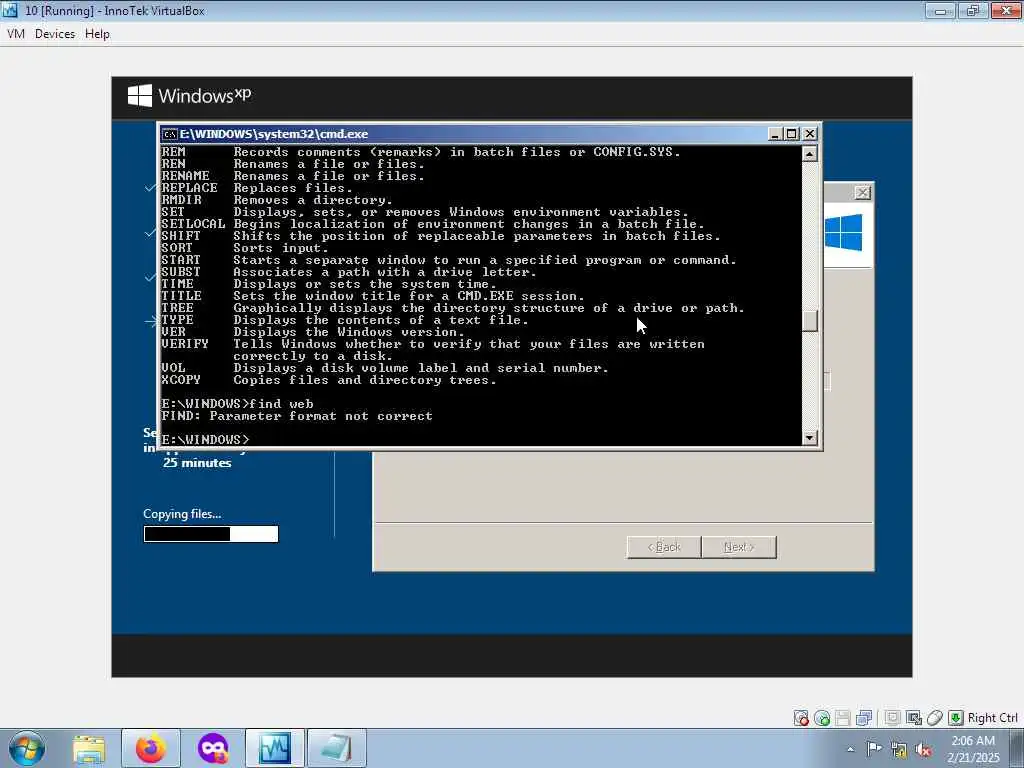Click the network tray icon
Screen dimensions: 1024x768
[899, 750]
